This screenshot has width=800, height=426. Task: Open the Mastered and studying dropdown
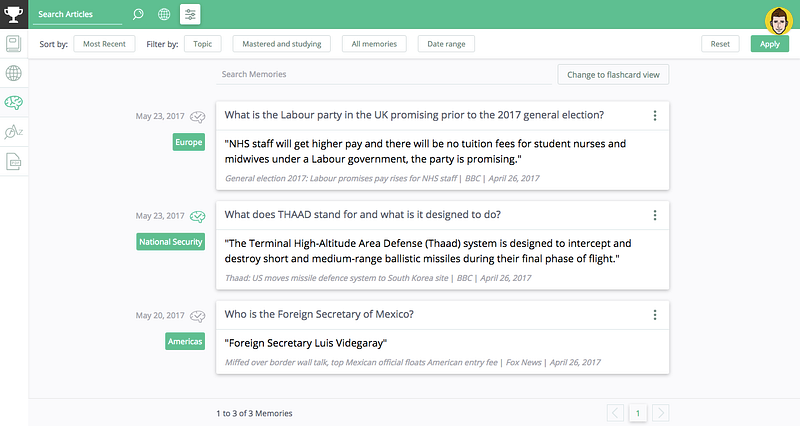282,44
